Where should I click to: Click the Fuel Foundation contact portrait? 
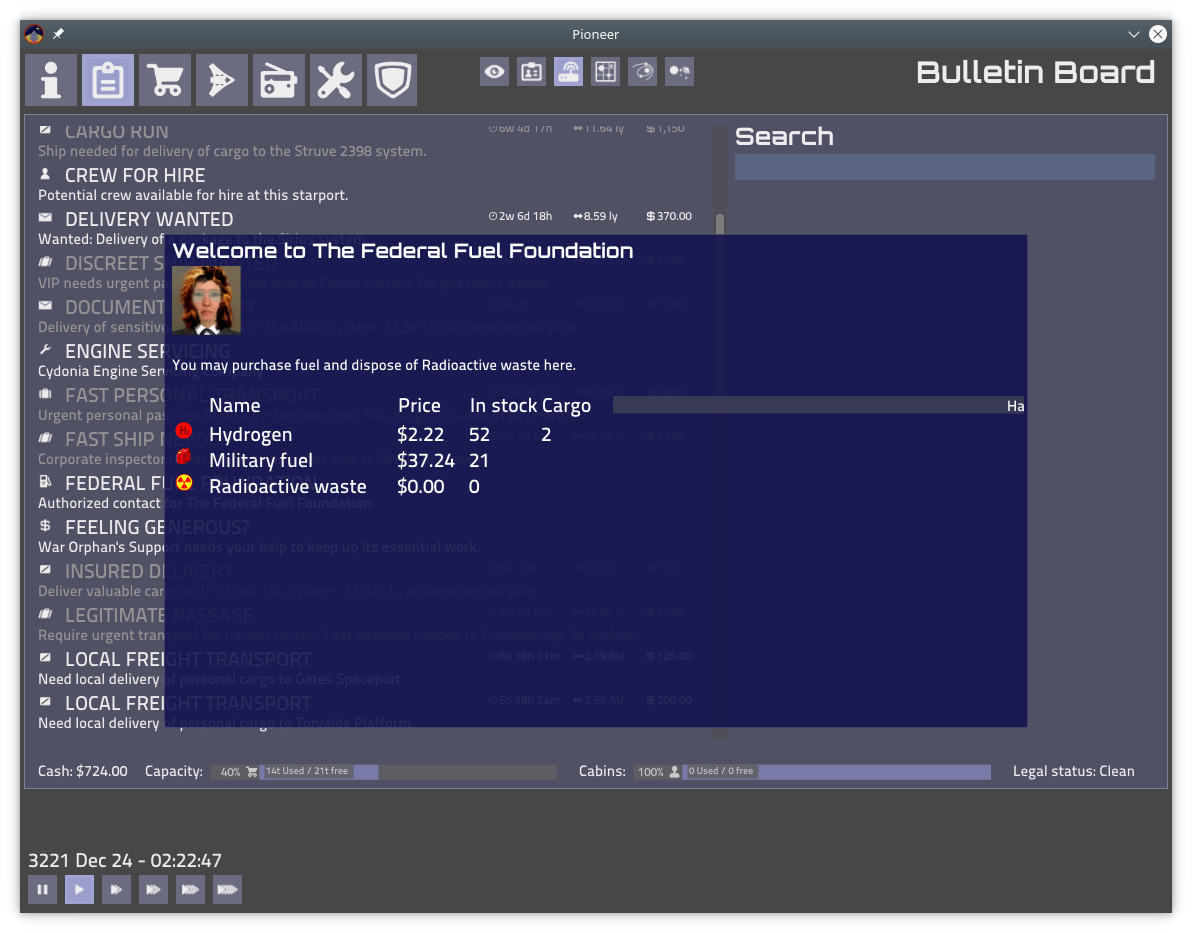point(206,300)
